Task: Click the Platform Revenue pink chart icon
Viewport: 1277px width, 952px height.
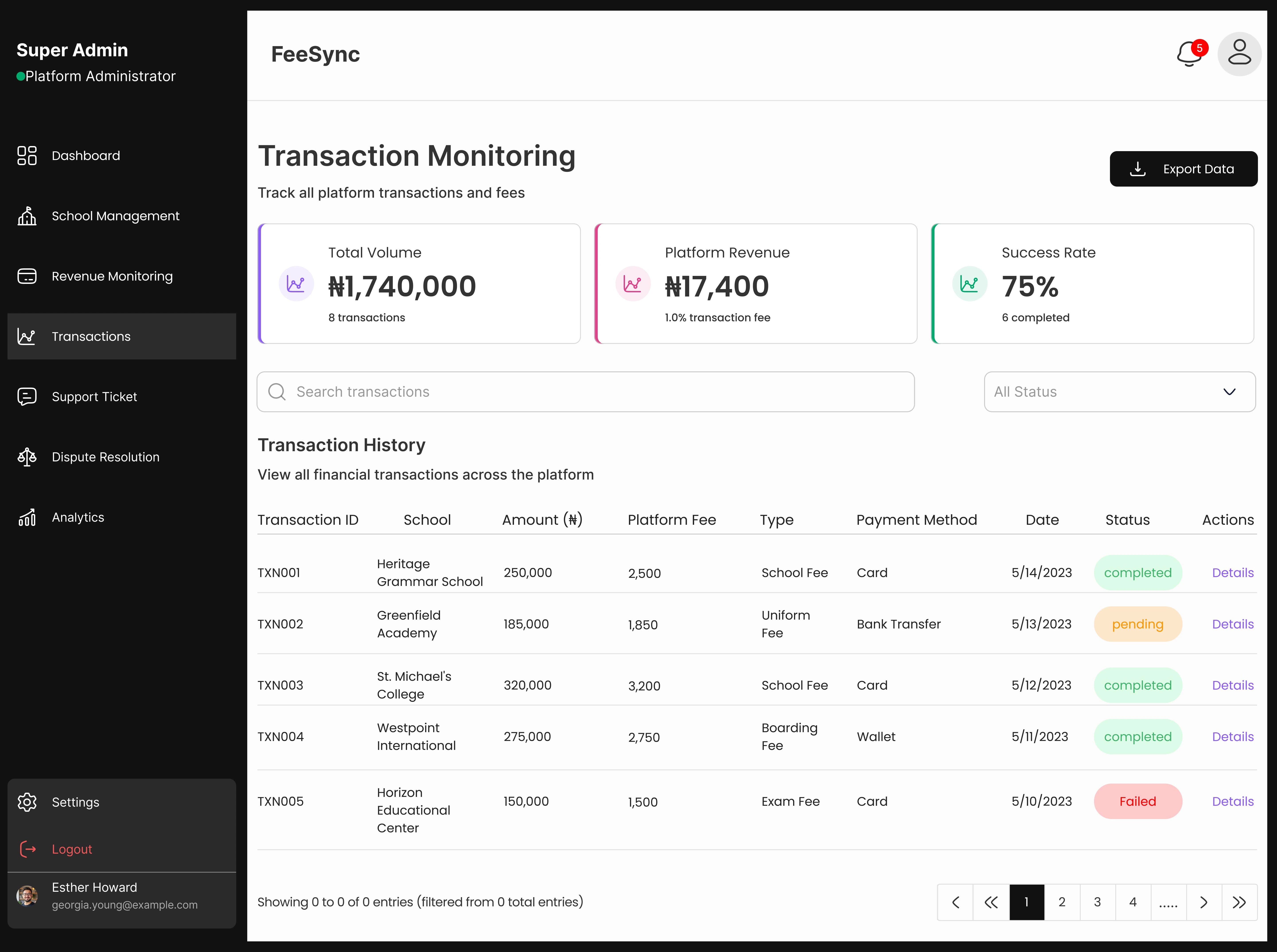Action: coord(633,283)
